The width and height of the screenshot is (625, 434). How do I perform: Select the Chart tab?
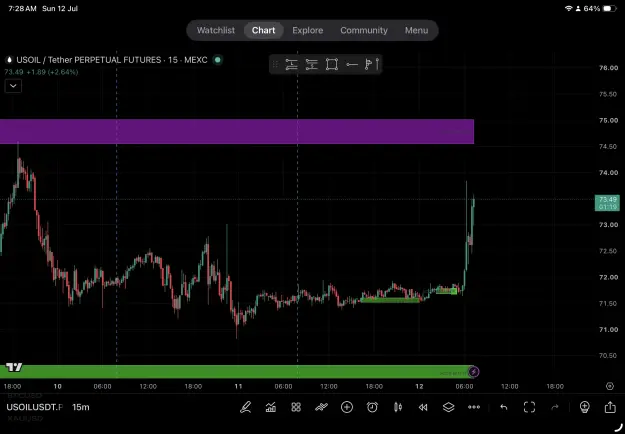click(263, 30)
